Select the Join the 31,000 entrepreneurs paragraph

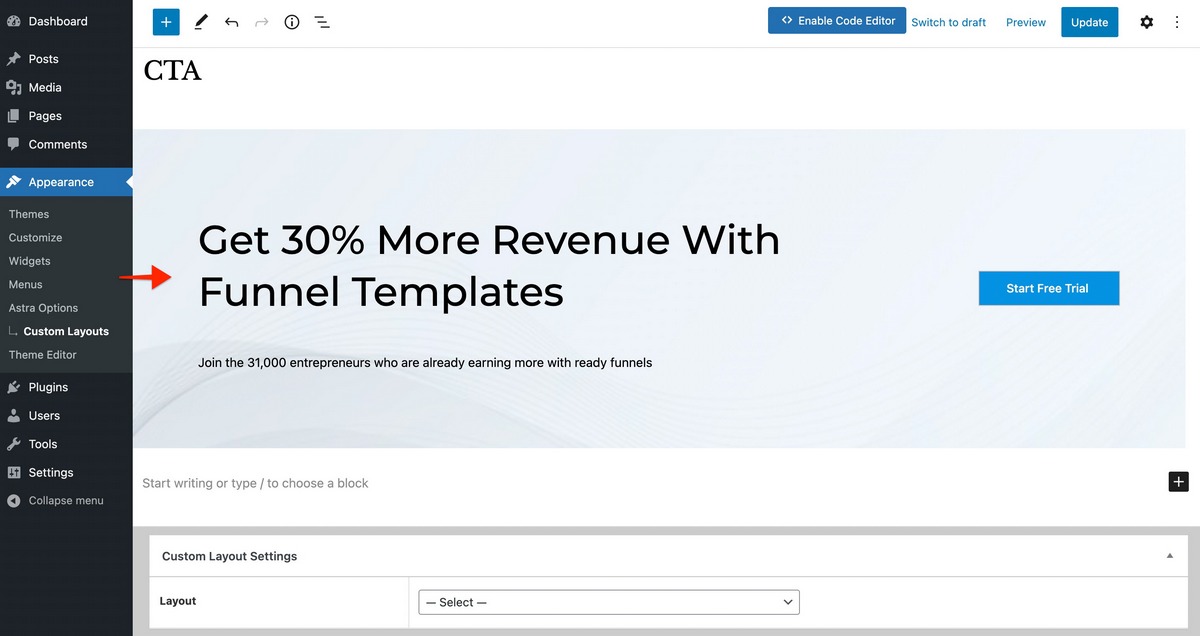point(425,362)
